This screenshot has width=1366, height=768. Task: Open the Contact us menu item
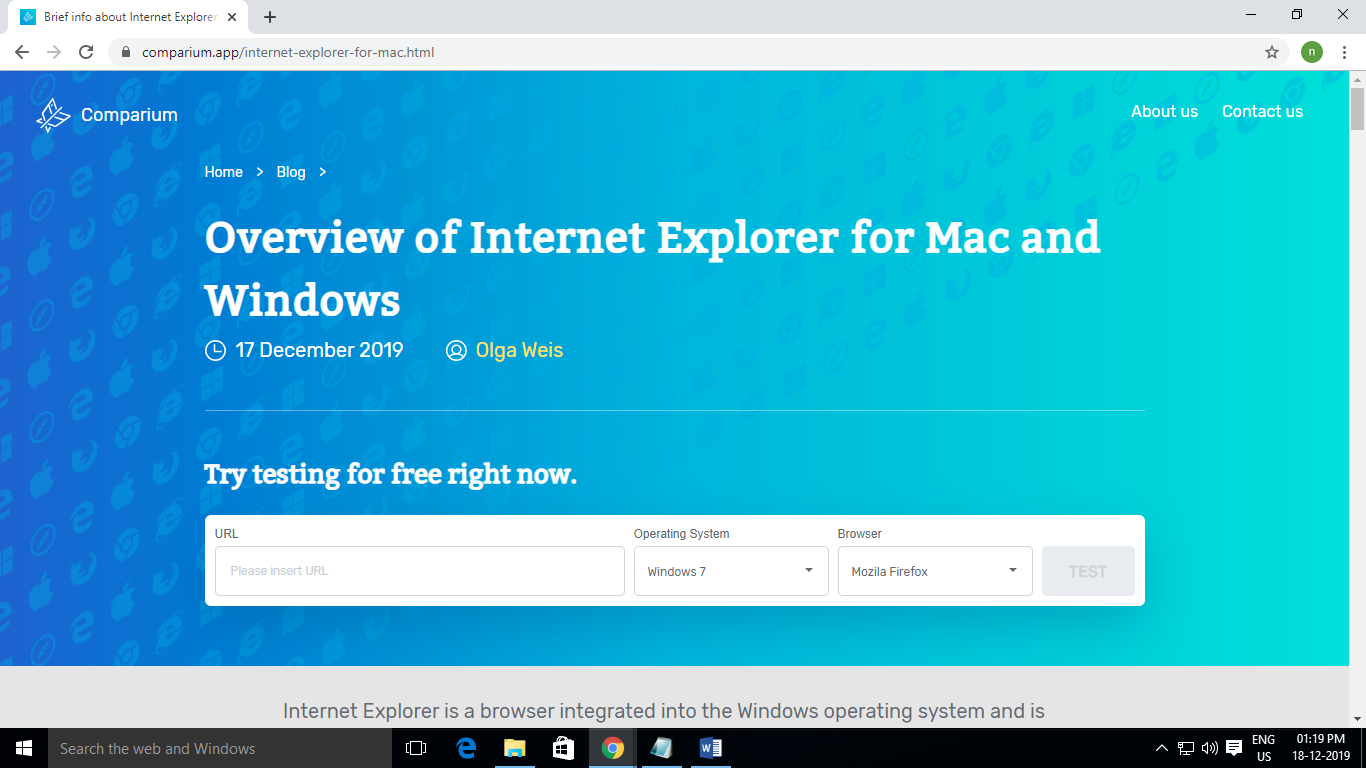(1262, 112)
